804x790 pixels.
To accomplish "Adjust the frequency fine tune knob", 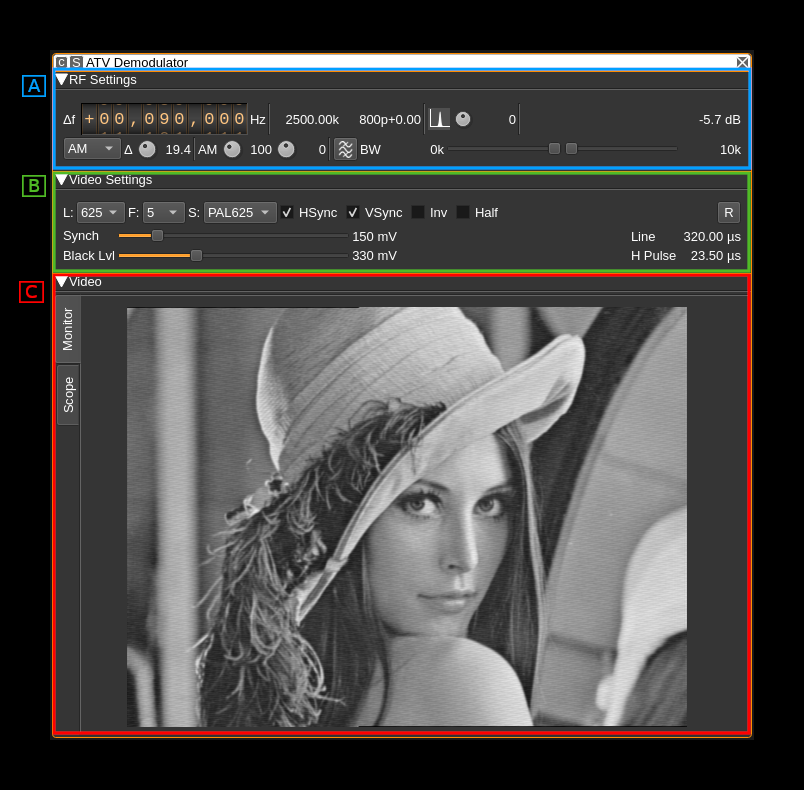I will coord(463,119).
